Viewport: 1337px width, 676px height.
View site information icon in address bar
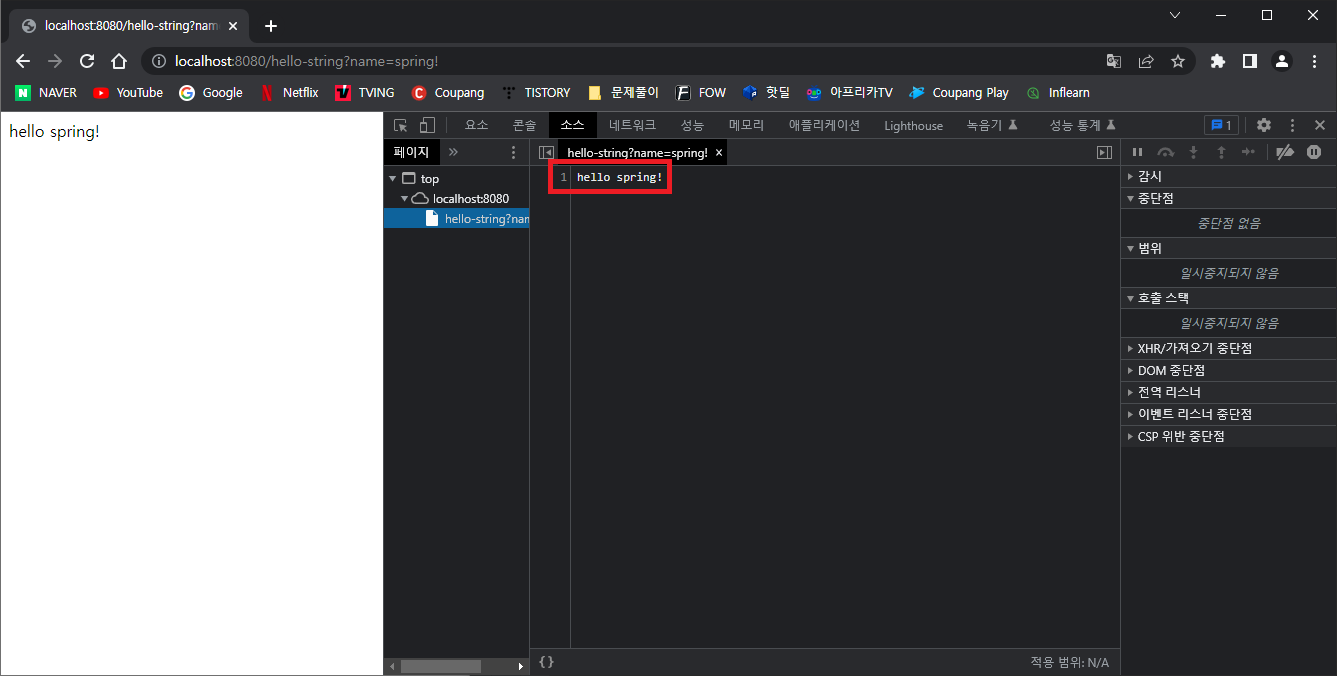(158, 61)
